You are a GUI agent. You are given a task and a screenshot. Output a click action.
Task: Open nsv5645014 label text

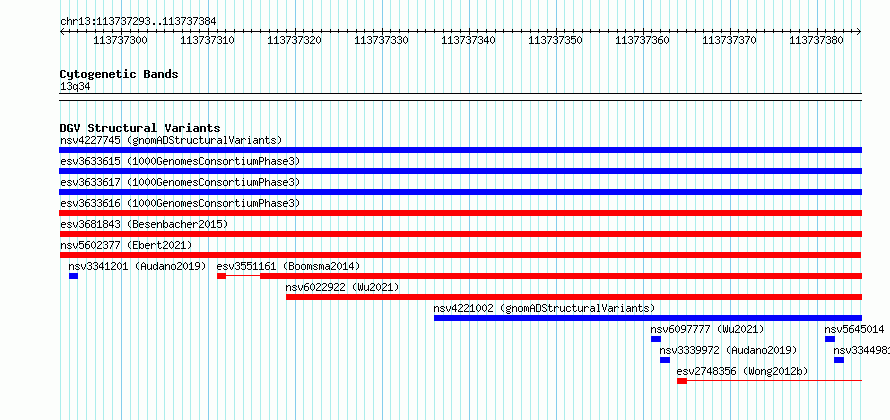(x=854, y=329)
